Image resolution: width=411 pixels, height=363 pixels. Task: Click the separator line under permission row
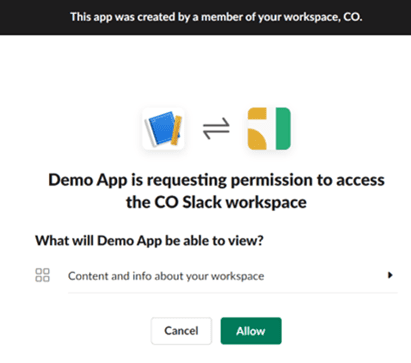[233, 293]
